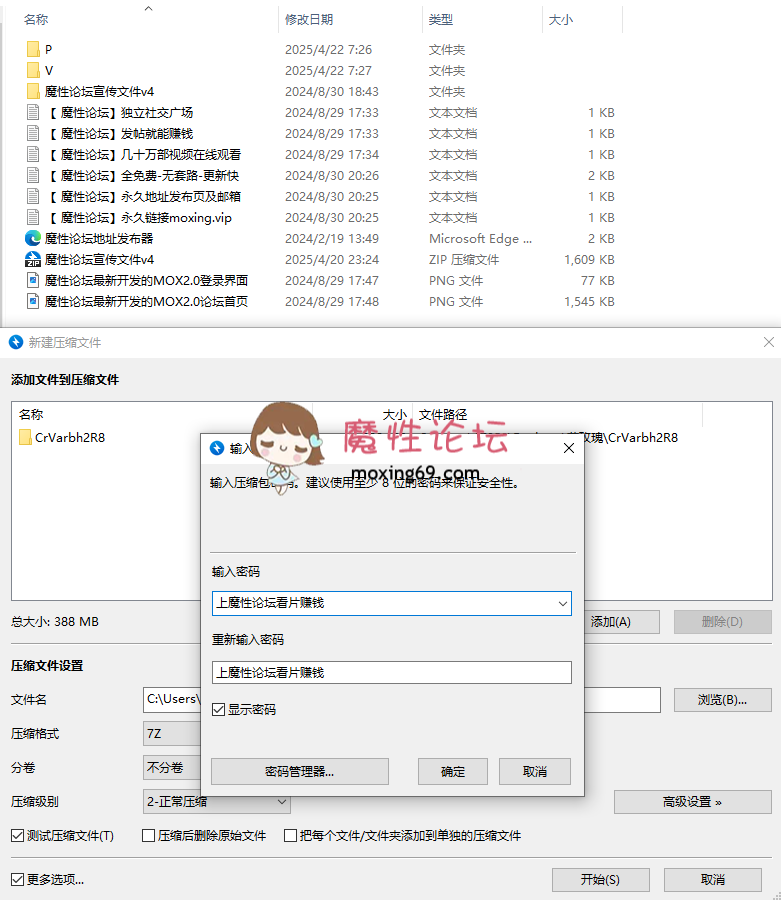The height and width of the screenshot is (900, 781).
Task: Enable 压缩后删除原始文件 checkbox
Action: click(149, 836)
